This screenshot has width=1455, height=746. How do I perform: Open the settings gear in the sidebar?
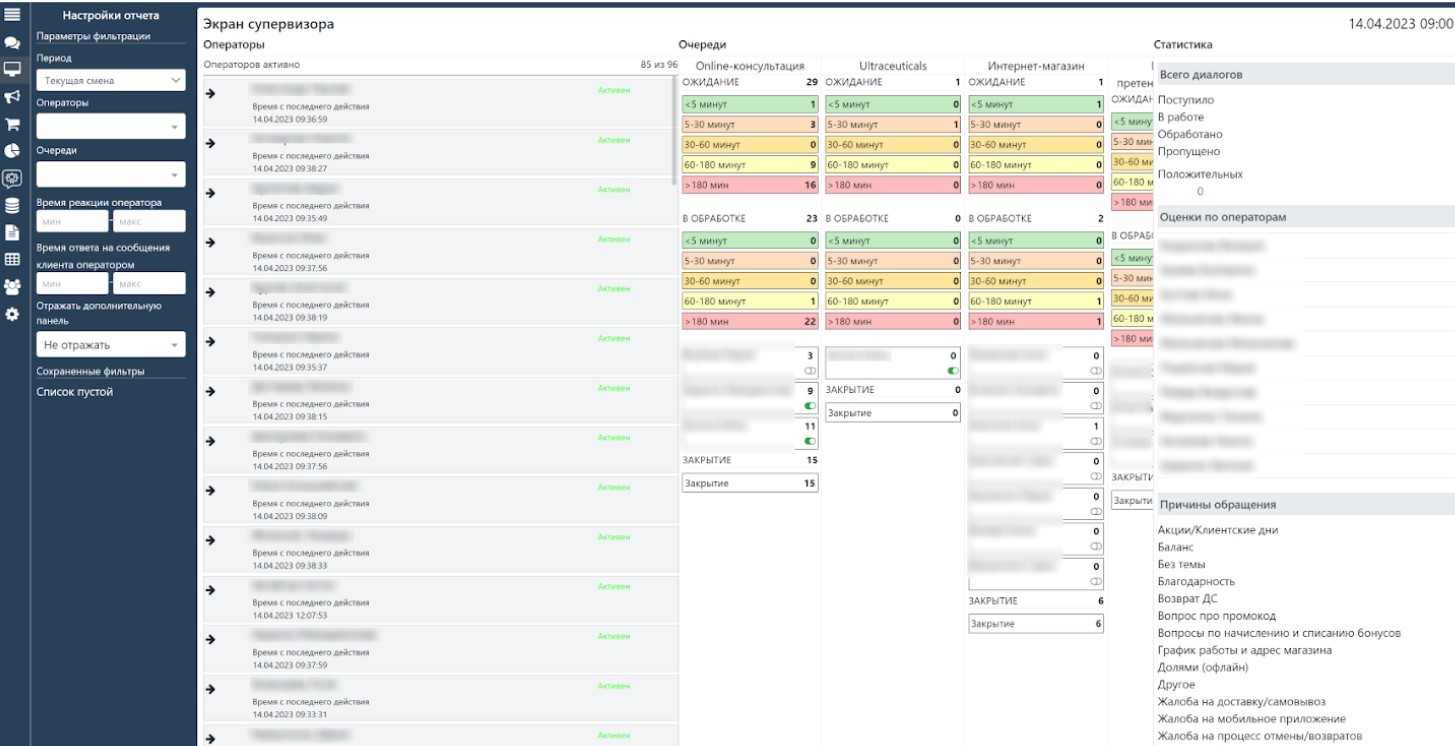pyautogui.click(x=13, y=314)
